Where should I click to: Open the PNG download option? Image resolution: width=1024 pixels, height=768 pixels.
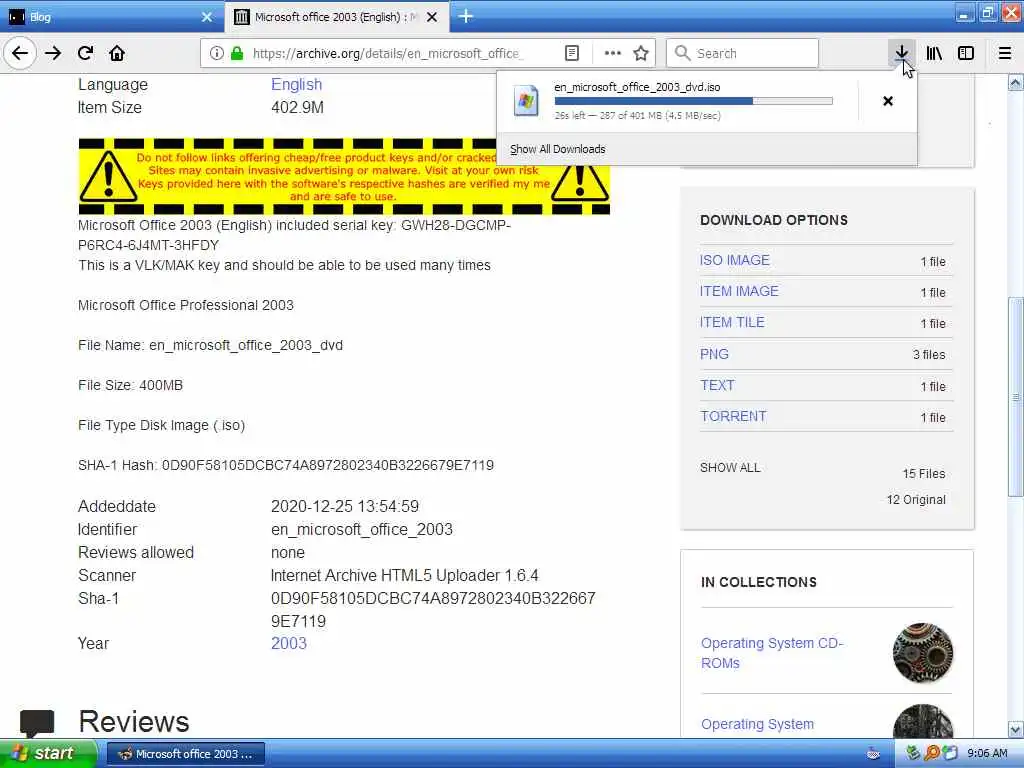[714, 354]
